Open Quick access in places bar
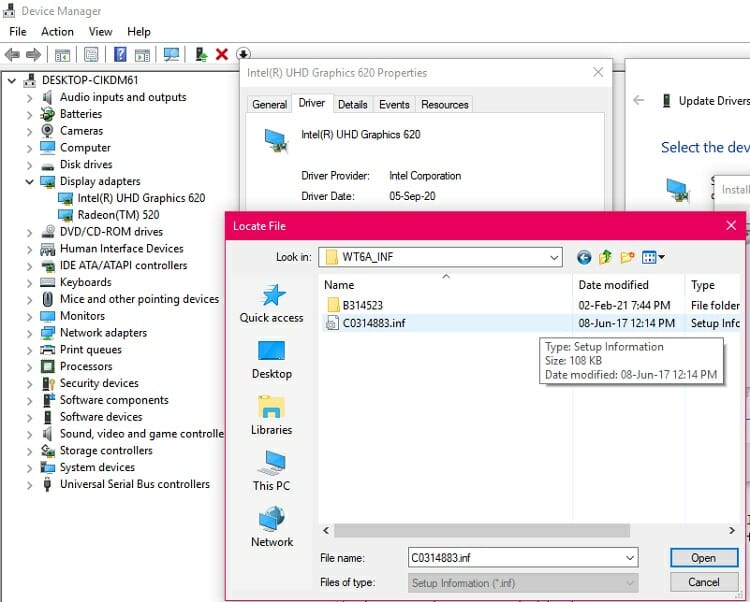Image resolution: width=750 pixels, height=602 pixels. pyautogui.click(x=272, y=304)
